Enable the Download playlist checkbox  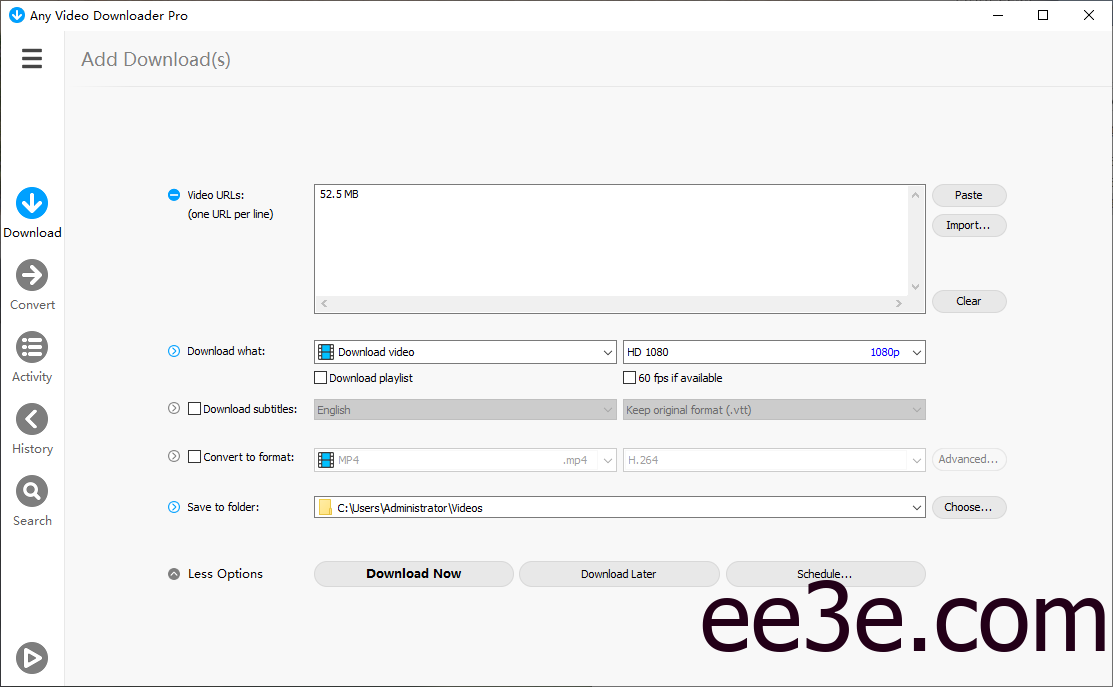tap(321, 378)
